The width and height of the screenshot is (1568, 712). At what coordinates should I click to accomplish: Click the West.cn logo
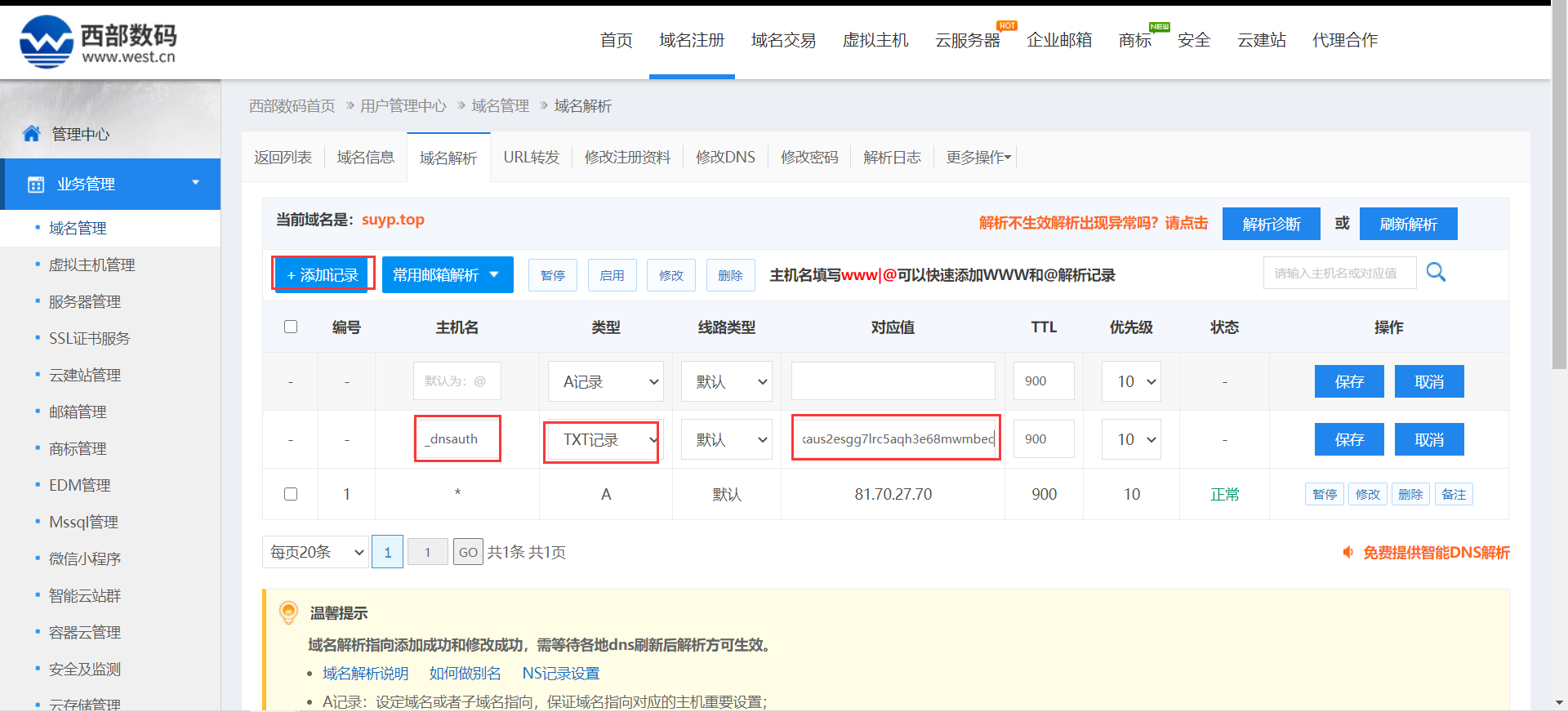pos(98,41)
